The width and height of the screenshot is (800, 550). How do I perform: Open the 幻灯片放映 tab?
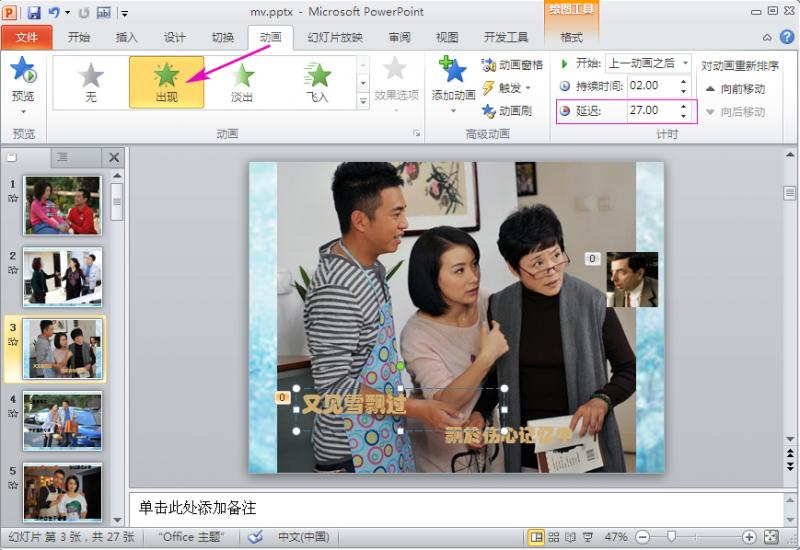coord(335,37)
